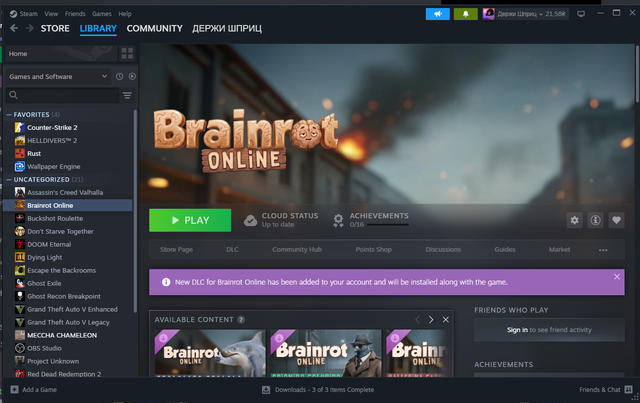Screen dimensions: 640x403
Task: Select the Wallpaper Engine icon
Action: point(20,167)
